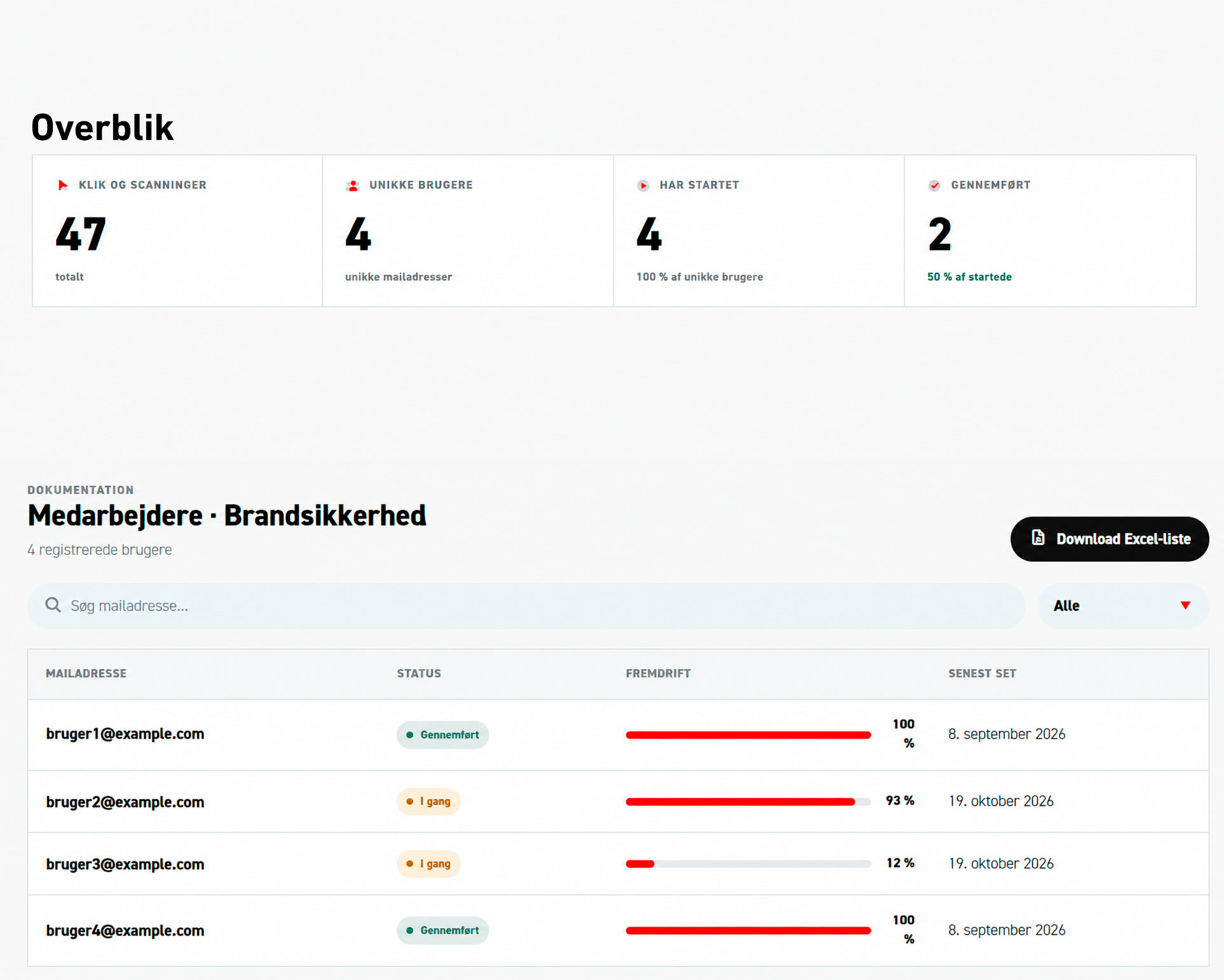Click Gennemført status badge for bruger1

click(443, 735)
